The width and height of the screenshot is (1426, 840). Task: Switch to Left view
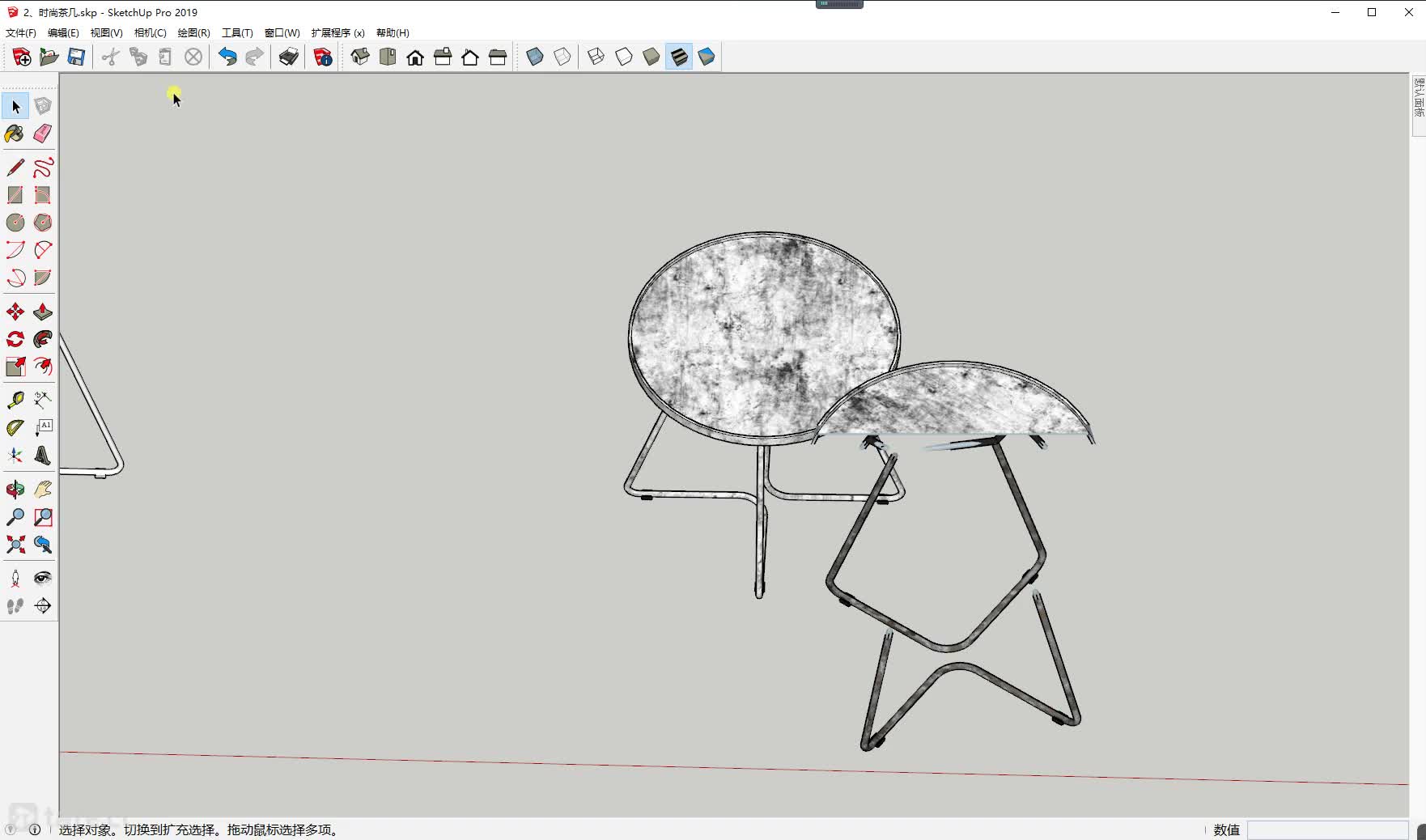click(x=498, y=57)
